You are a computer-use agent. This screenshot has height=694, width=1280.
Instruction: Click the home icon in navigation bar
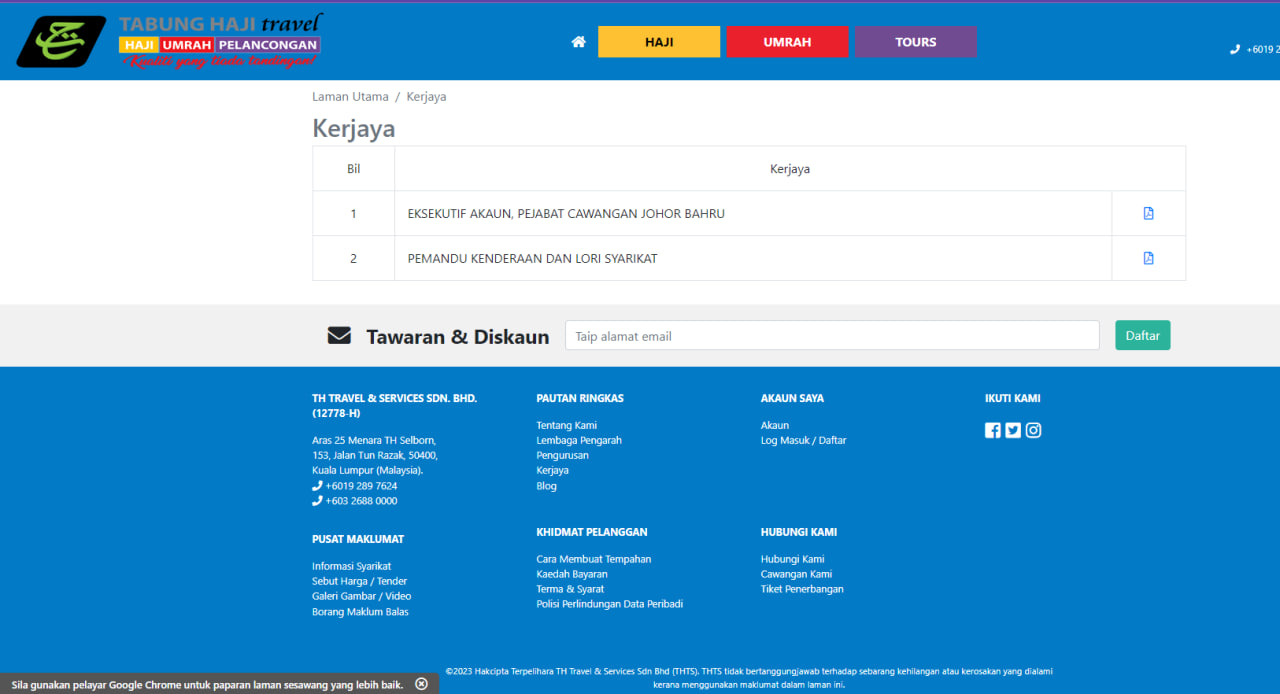coord(578,42)
